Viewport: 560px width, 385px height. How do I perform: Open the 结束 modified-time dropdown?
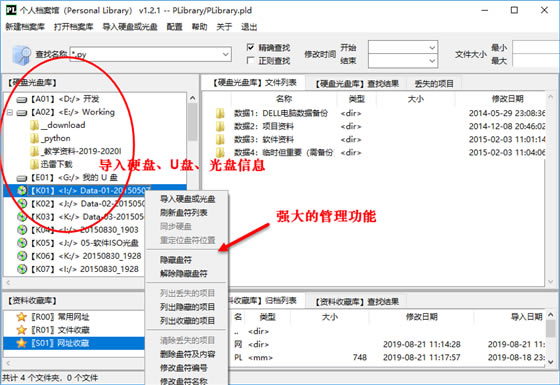coord(432,61)
